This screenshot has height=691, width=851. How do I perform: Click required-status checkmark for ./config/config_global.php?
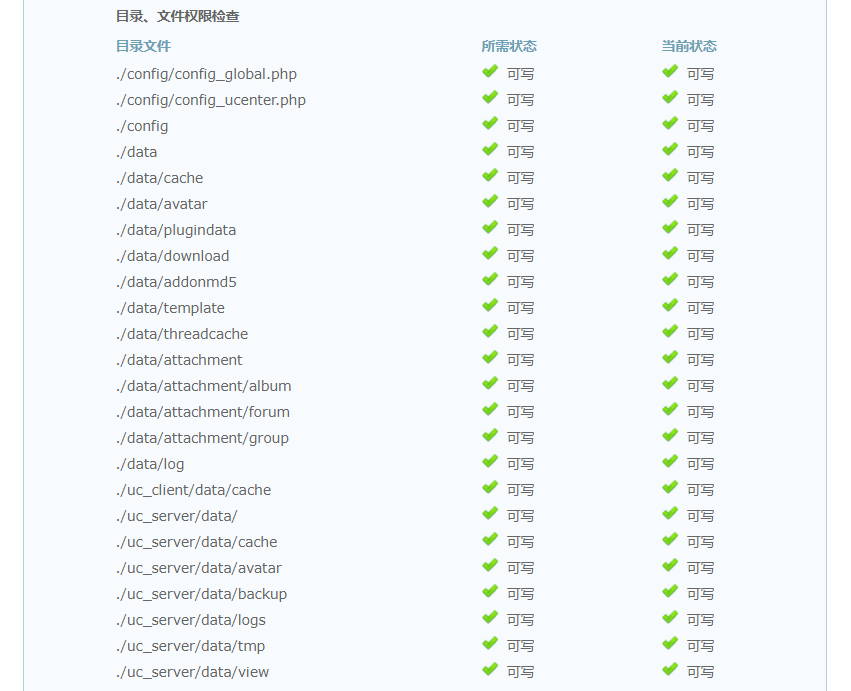coord(490,72)
